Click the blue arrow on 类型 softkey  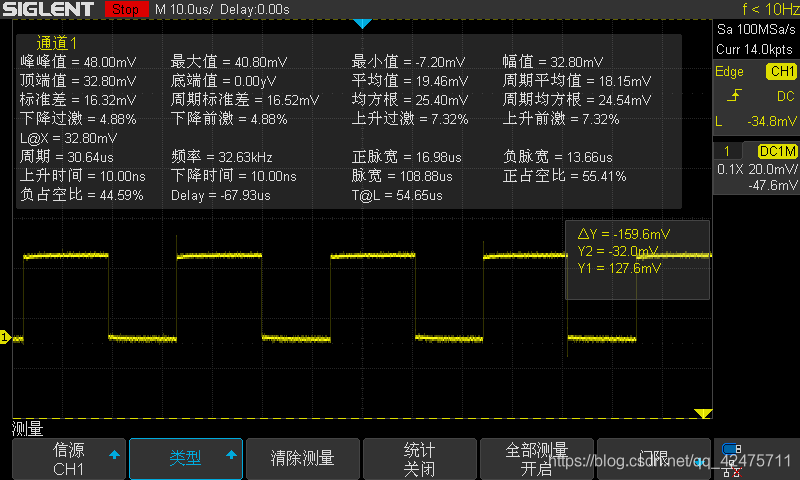pos(231,454)
